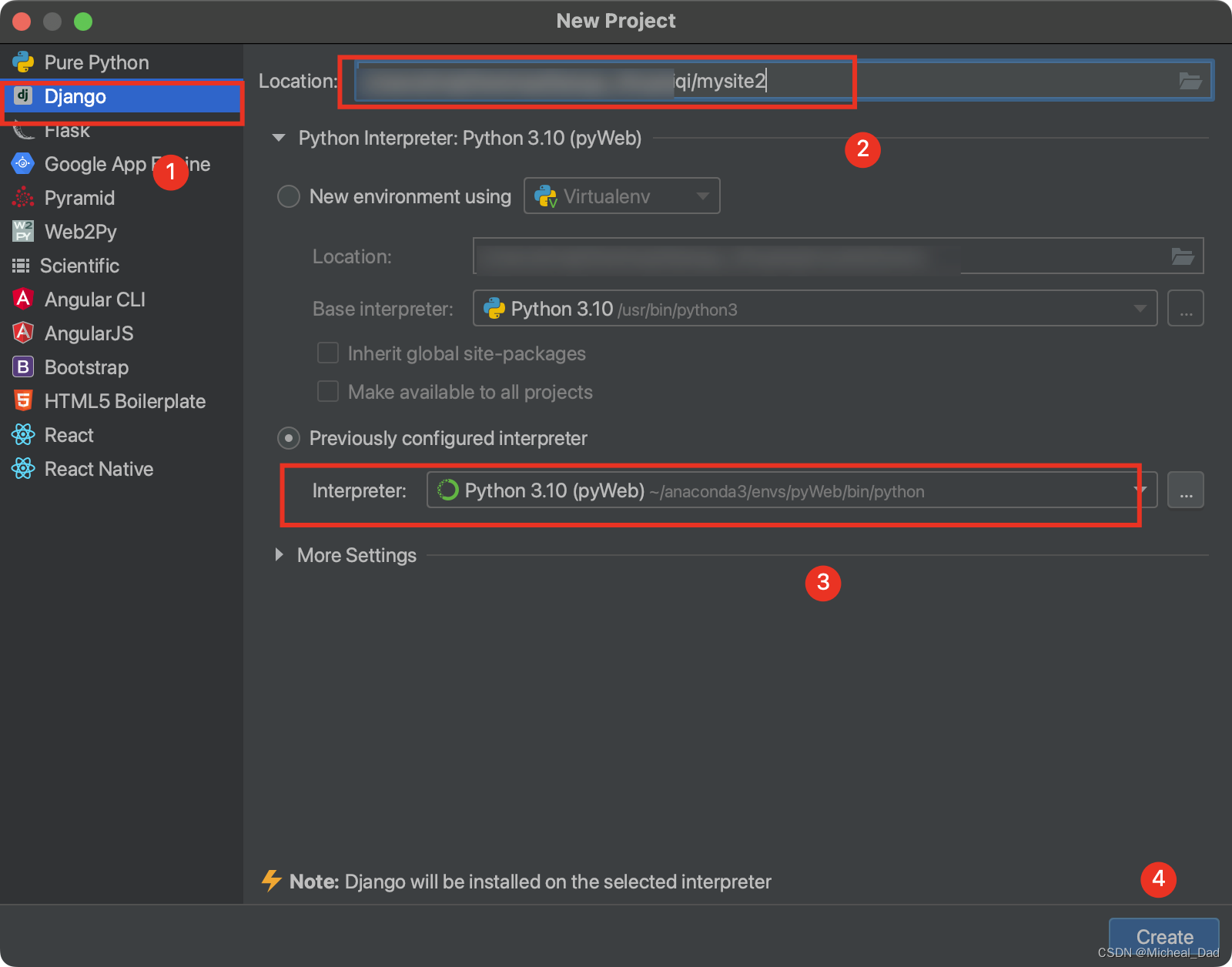Select the Web2Py icon
This screenshot has width=1232, height=967.
pyautogui.click(x=23, y=231)
